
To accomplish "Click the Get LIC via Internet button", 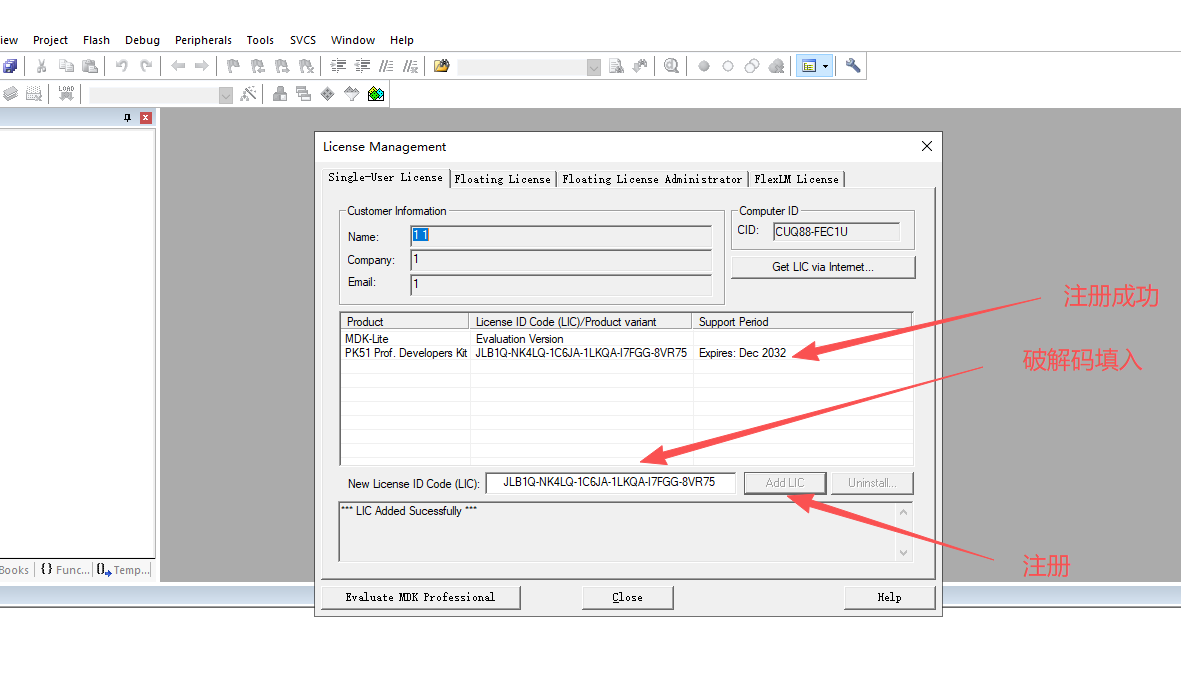I will coord(823,267).
